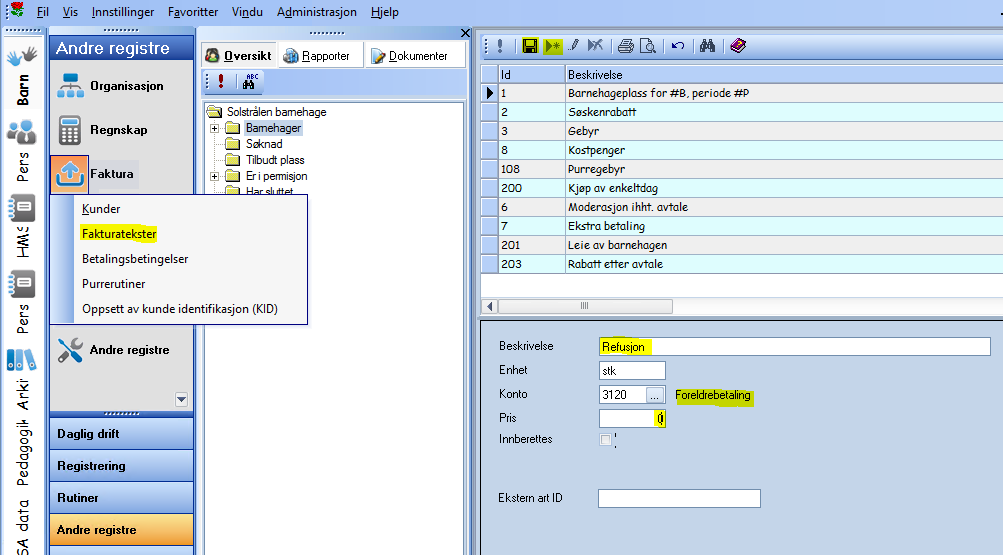Click the binoculars Search icon in the right toolbar
This screenshot has height=555, width=1003.
(707, 46)
